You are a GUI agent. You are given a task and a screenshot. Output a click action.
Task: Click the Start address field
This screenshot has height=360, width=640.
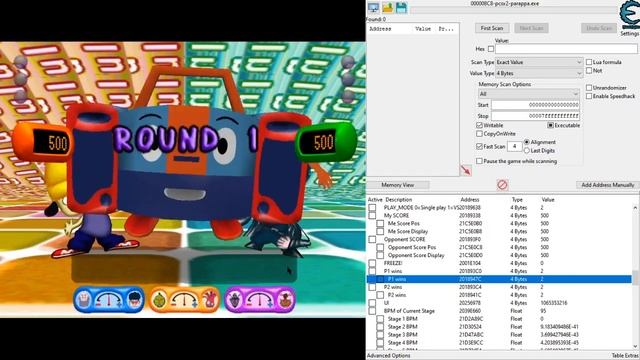[x=536, y=105]
